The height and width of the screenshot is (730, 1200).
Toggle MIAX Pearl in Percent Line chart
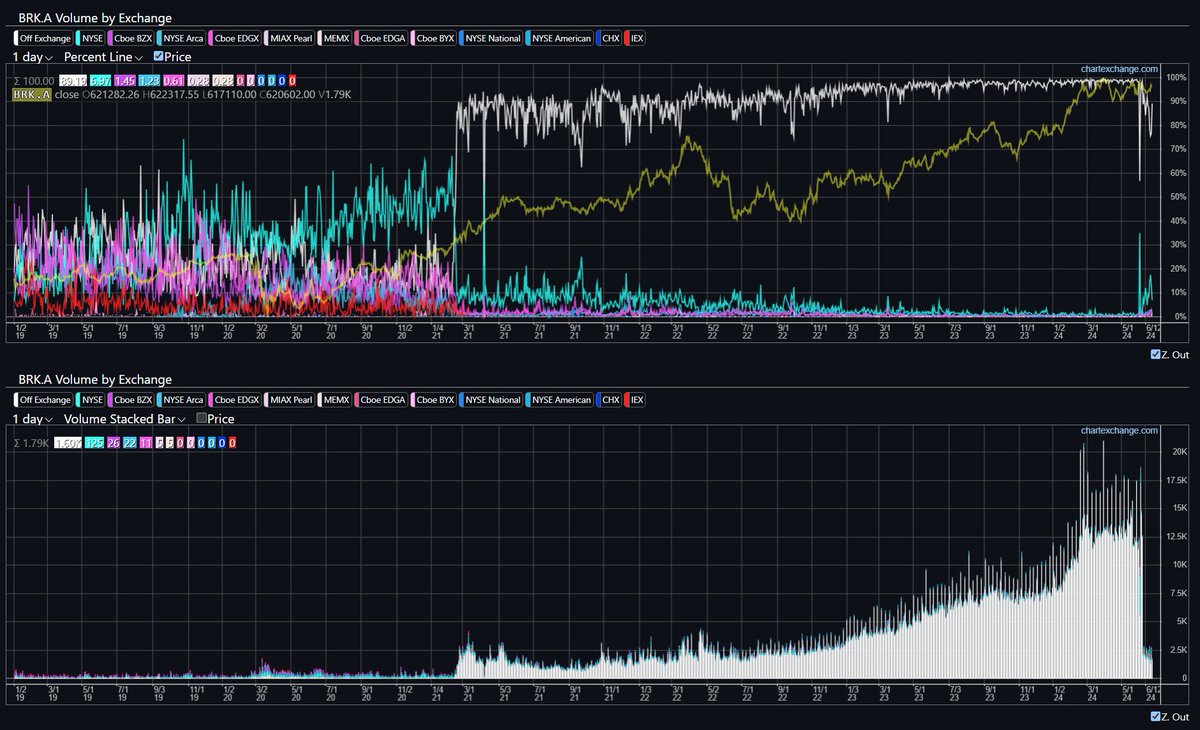click(x=289, y=38)
